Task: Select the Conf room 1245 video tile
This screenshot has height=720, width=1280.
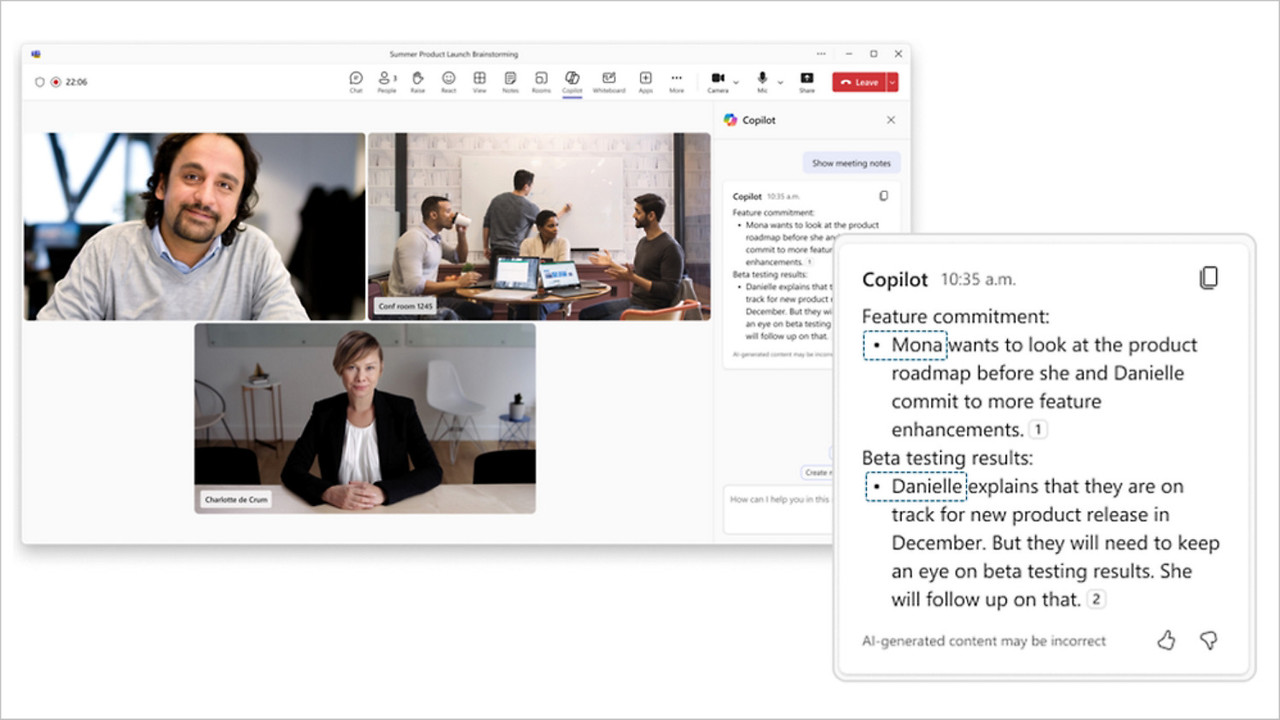Action: (x=539, y=226)
